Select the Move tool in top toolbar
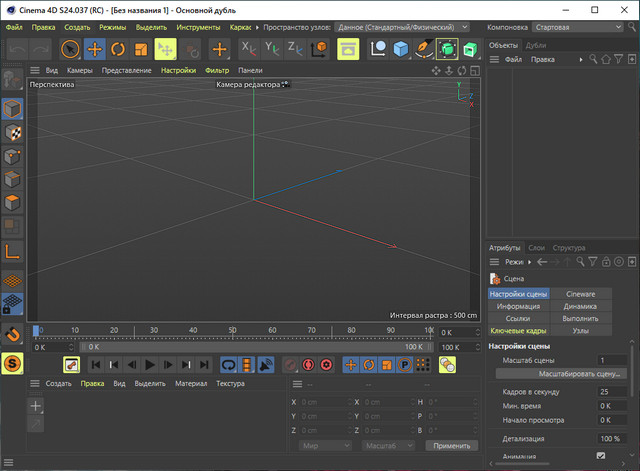 [96, 49]
